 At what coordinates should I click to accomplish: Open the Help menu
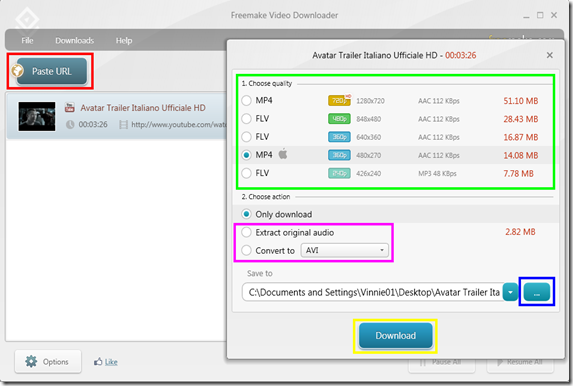(x=124, y=41)
